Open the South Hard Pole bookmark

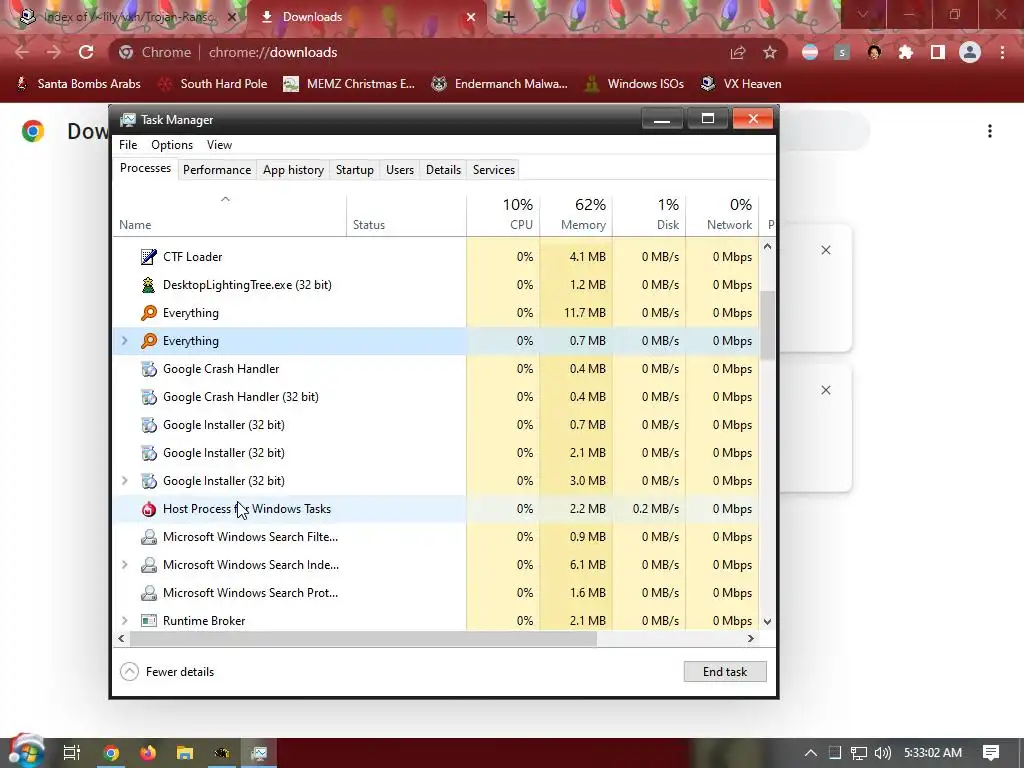coord(213,84)
